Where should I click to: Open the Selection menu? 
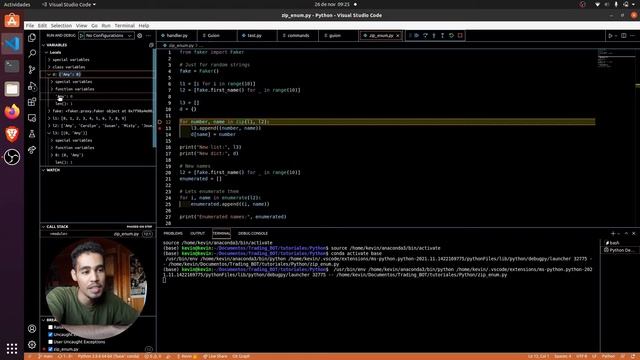pyautogui.click(x=61, y=25)
